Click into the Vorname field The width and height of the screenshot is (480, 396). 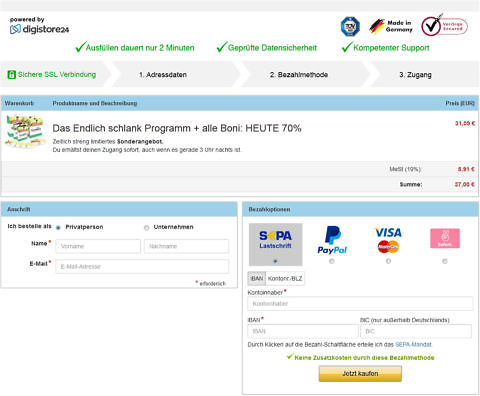(x=98, y=246)
